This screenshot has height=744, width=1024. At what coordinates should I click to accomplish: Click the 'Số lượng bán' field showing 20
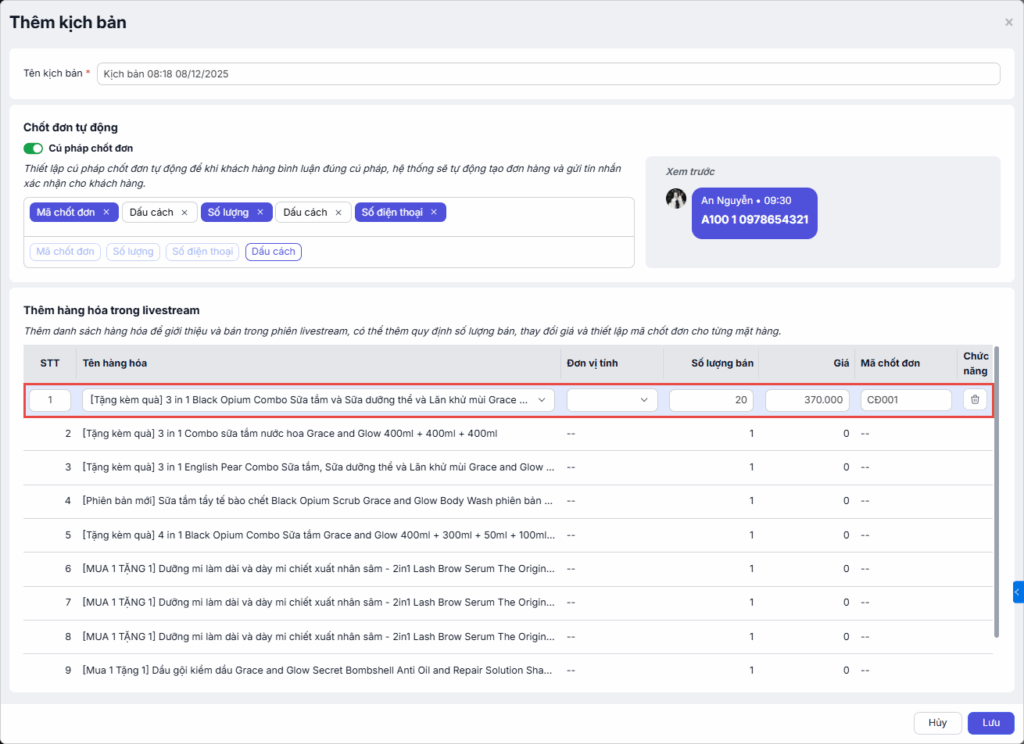click(711, 400)
